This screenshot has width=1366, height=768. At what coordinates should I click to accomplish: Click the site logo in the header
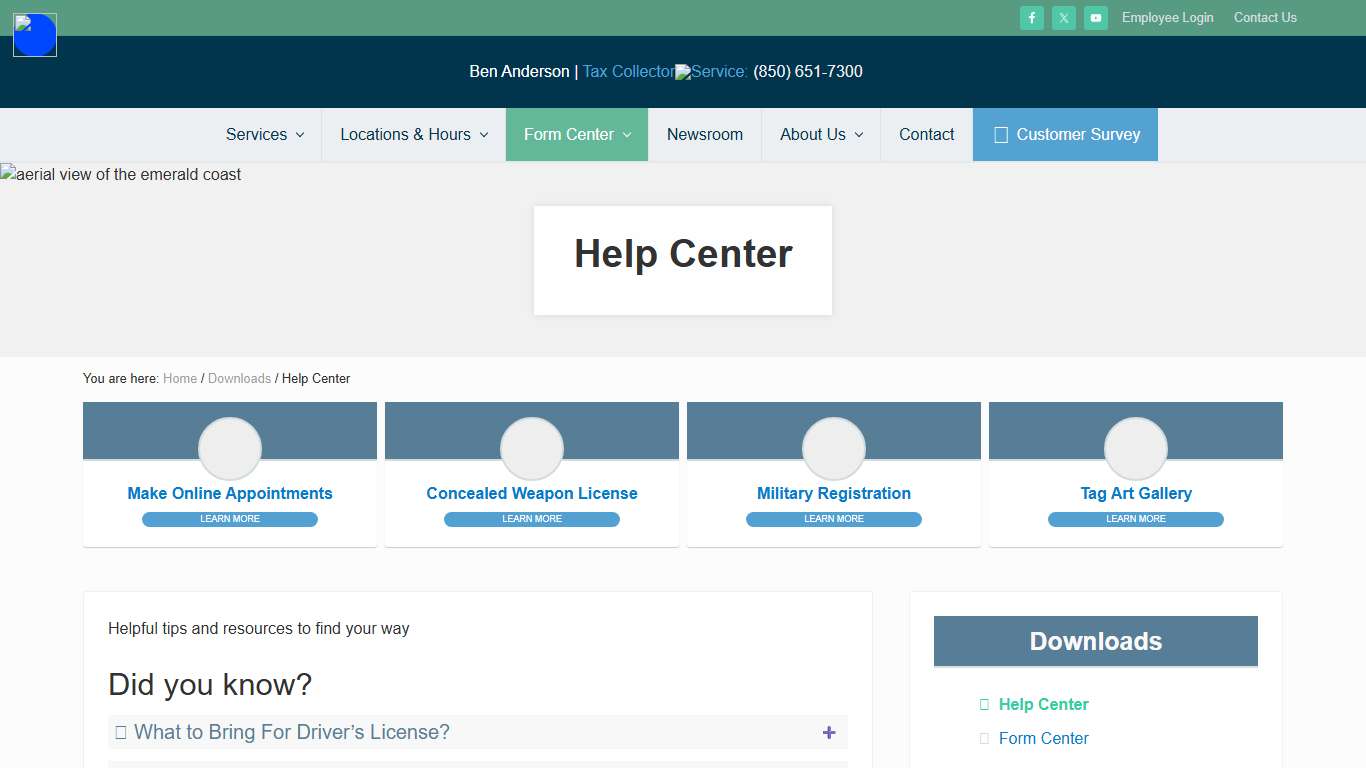(34, 35)
